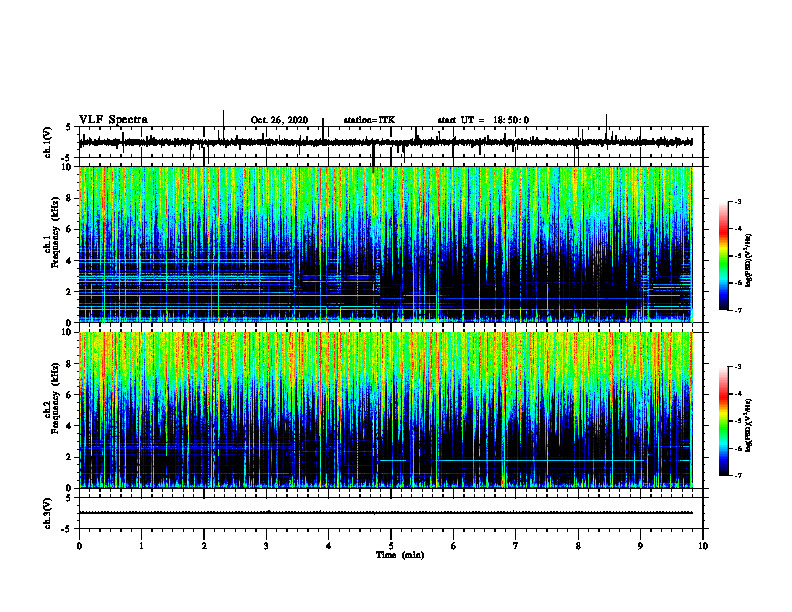This screenshot has width=792, height=612.
Task: Click the flat ch.3 voltage trace panel
Action: (391, 513)
